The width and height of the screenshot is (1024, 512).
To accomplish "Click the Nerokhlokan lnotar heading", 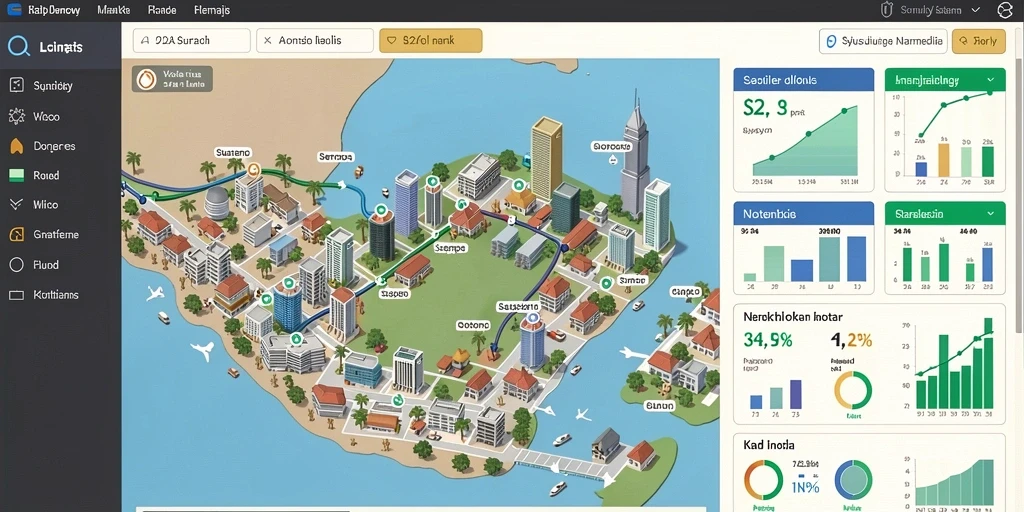I will [x=793, y=317].
